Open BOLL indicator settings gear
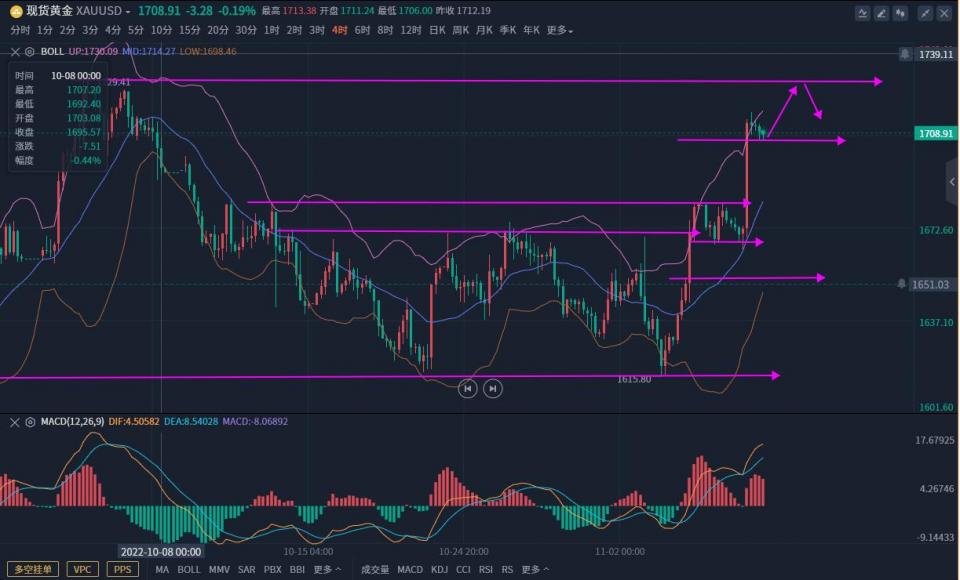960x580 pixels. [29, 51]
